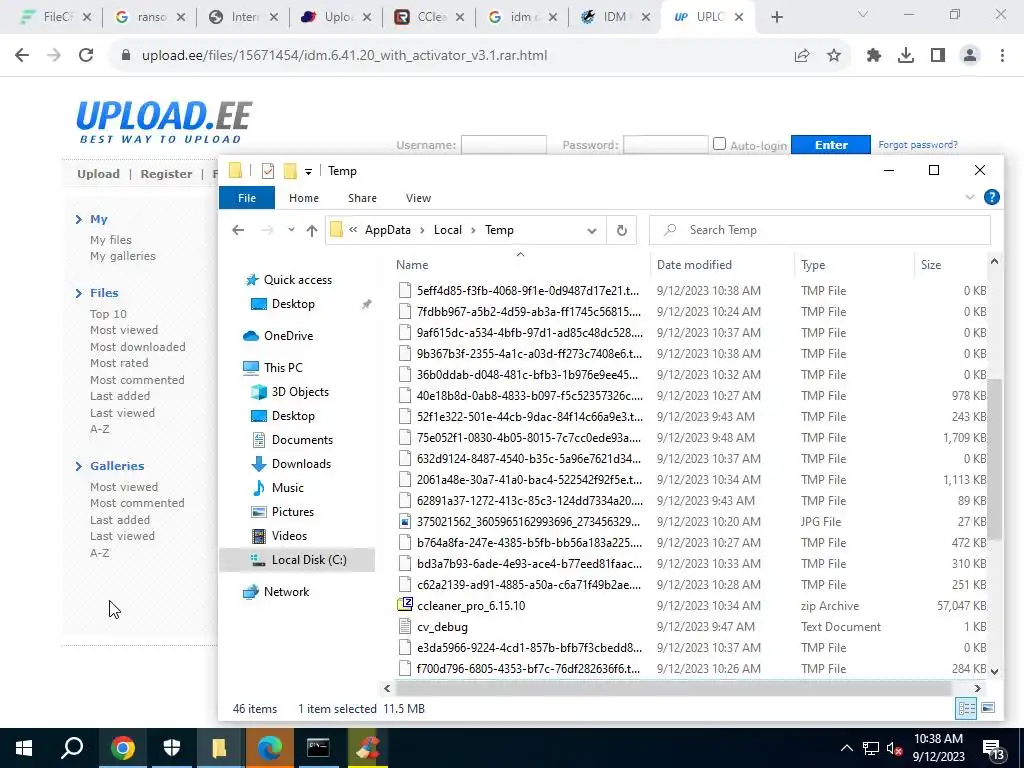Open recent locations dropdown arrow
This screenshot has height=768, width=1024.
[x=291, y=230]
